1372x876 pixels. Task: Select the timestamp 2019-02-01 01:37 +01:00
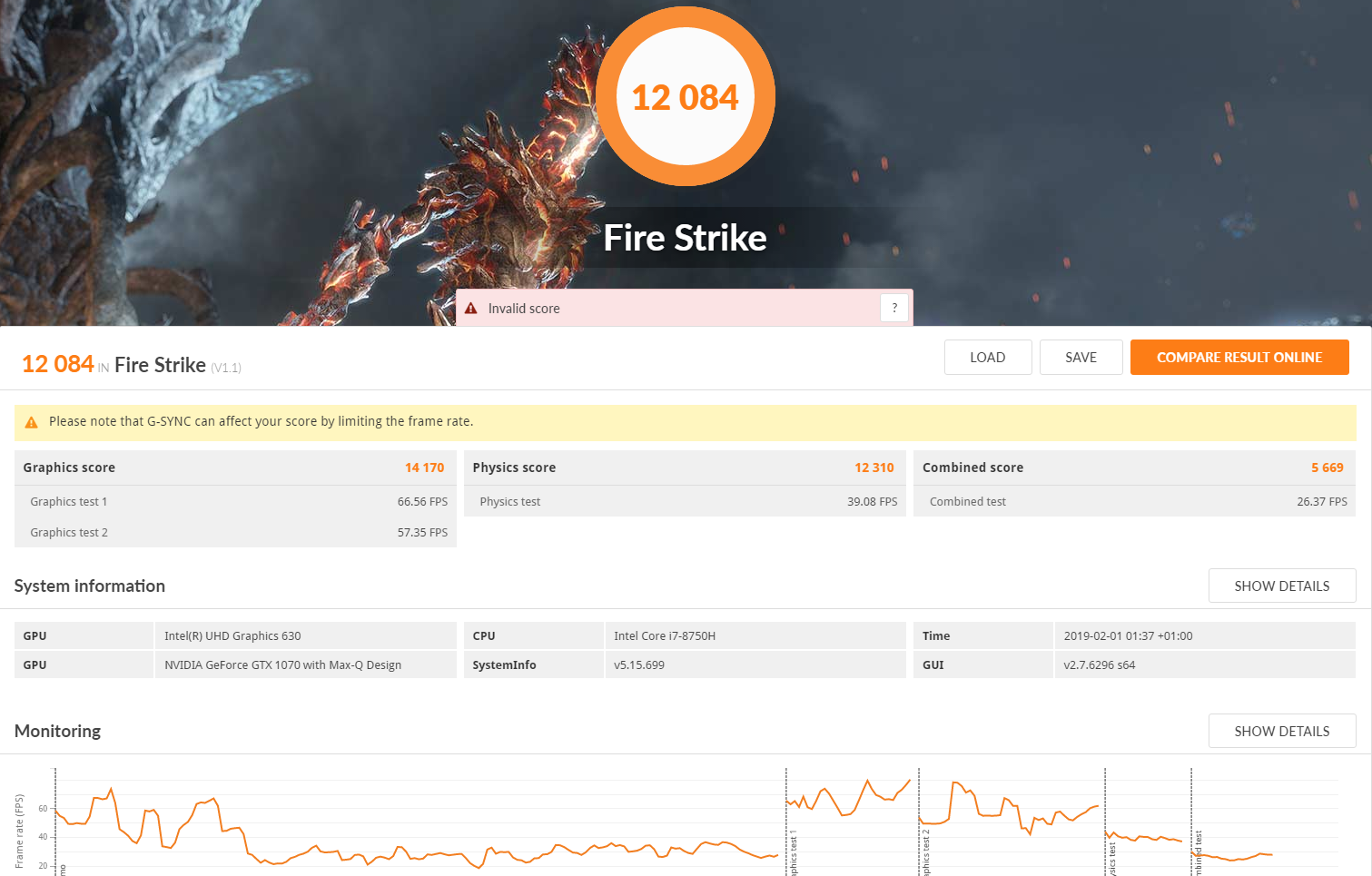tap(1128, 636)
